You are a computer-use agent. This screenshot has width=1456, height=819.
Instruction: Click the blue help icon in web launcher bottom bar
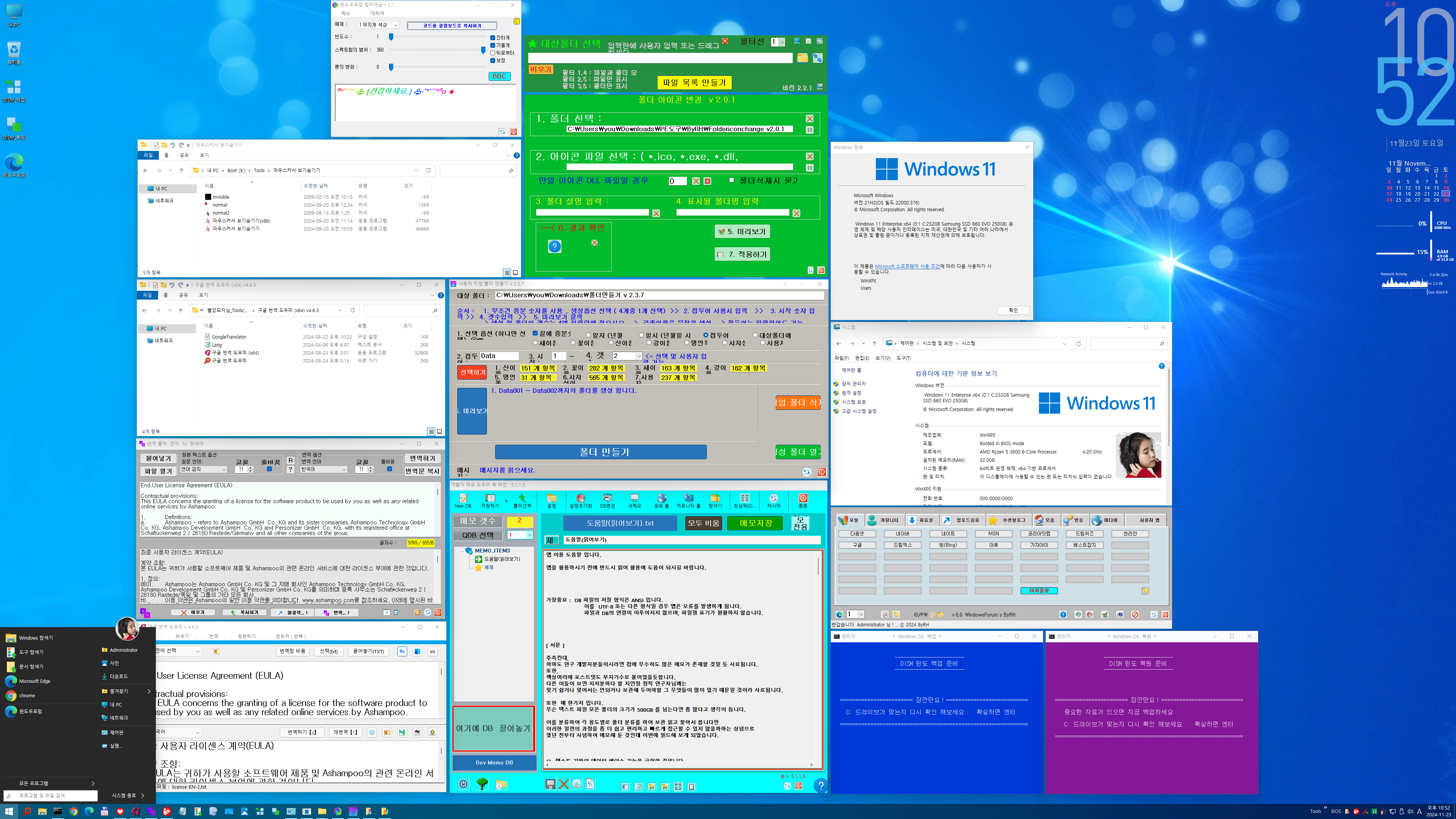click(x=1062, y=614)
